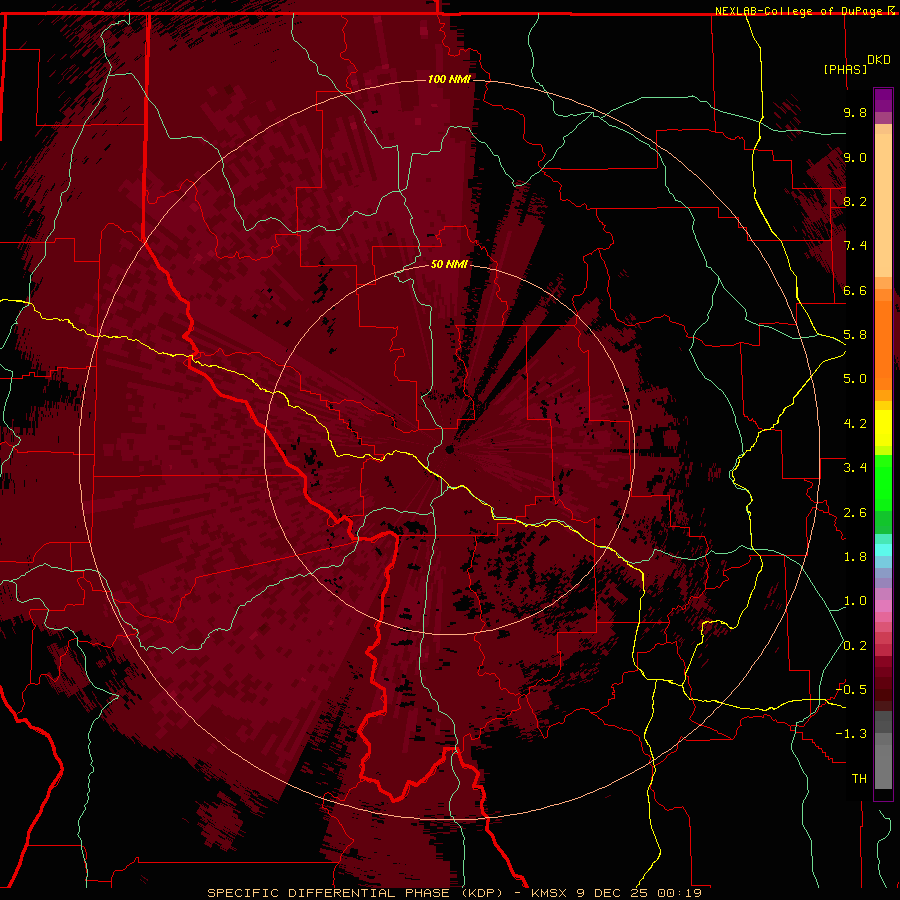Click the 1.8 value on color scale
900x900 pixels.
pyautogui.click(x=855, y=557)
